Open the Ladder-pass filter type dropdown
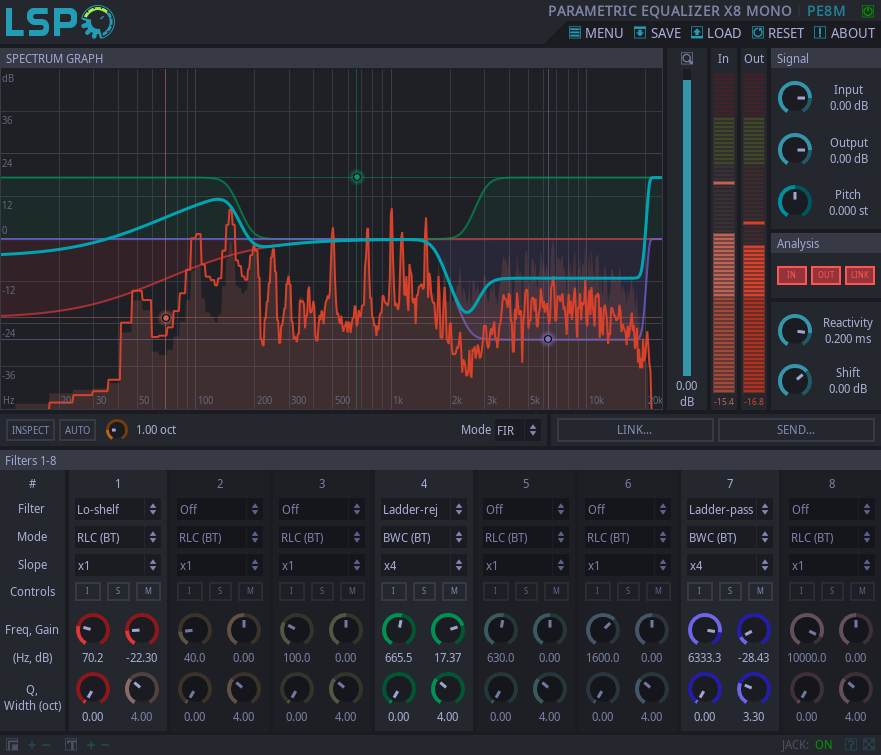This screenshot has height=755, width=881. 730,509
